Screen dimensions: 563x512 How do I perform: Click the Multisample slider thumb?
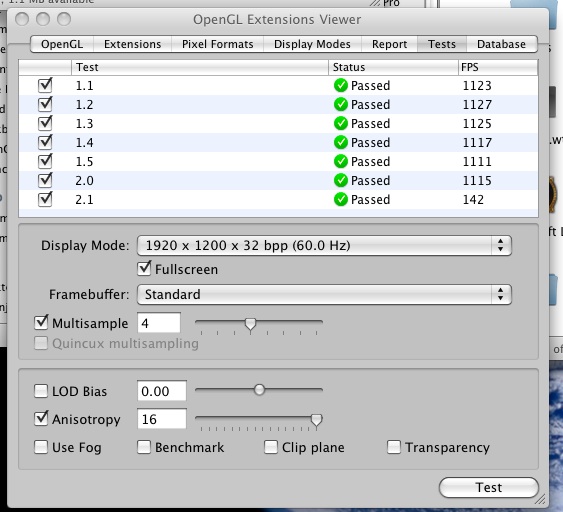point(250,324)
